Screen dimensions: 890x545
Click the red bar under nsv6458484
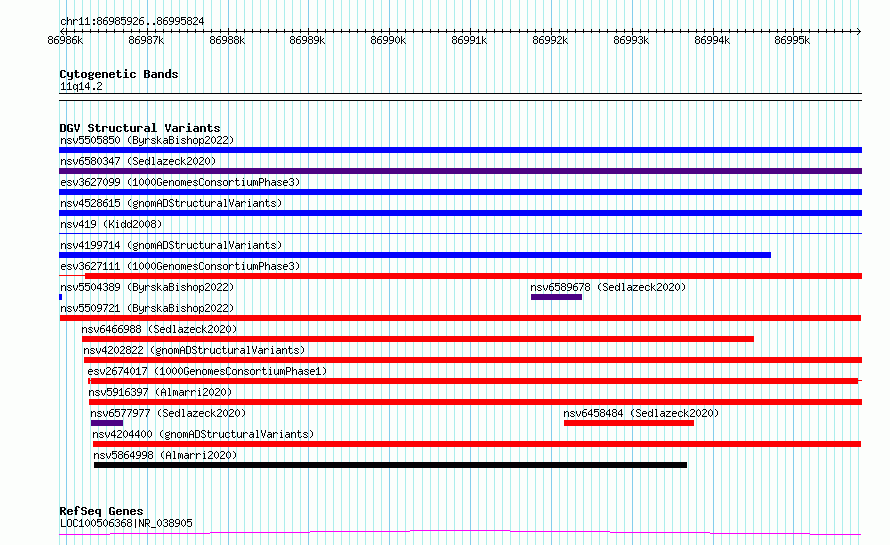coord(629,423)
